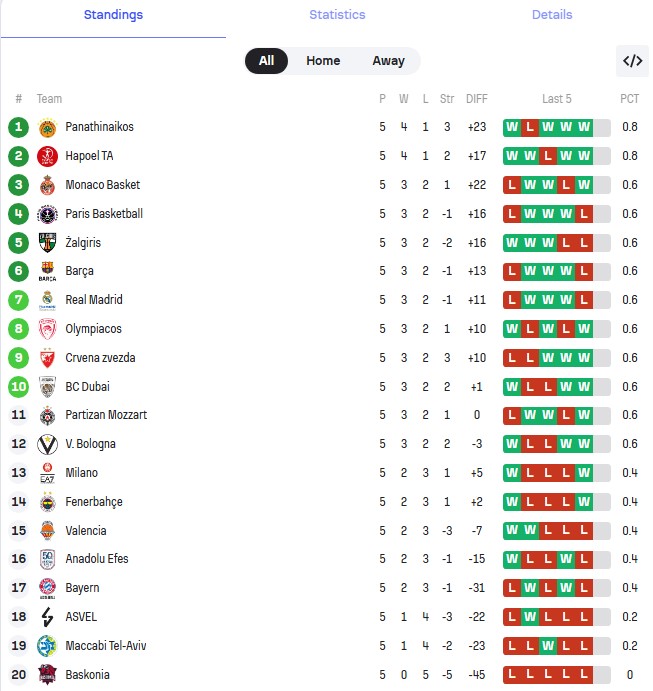Image resolution: width=653 pixels, height=691 pixels.
Task: Click the Olympiacos team logo
Action: 47,329
